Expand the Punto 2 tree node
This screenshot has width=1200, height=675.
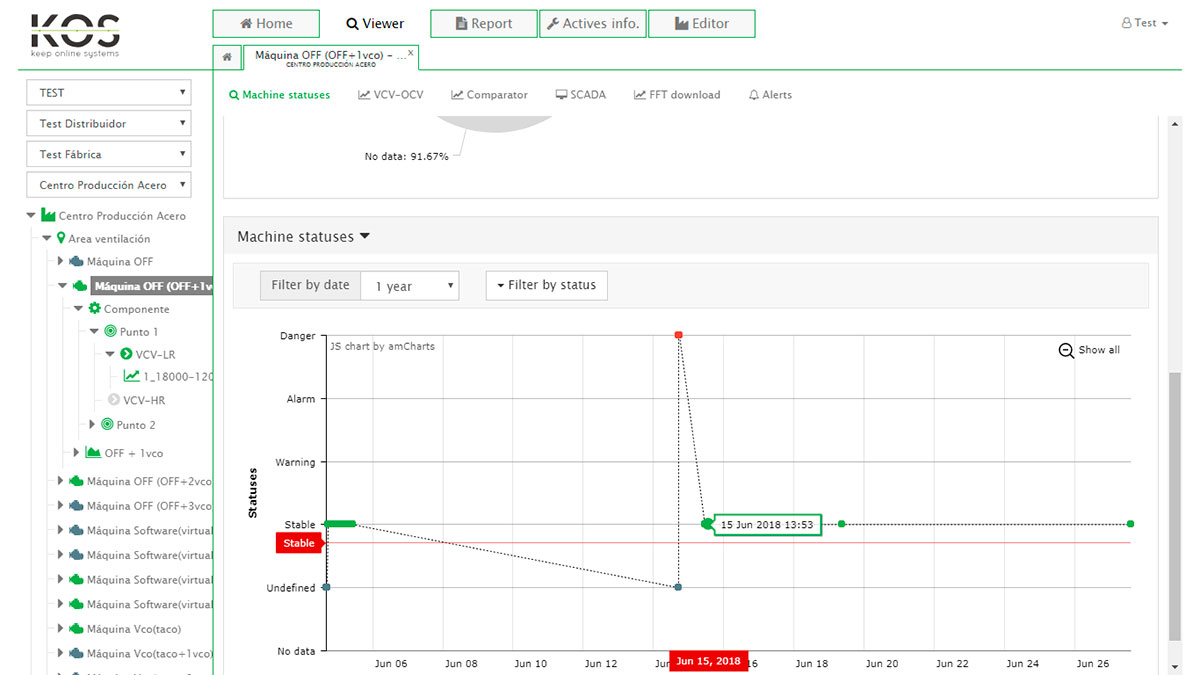(x=92, y=425)
